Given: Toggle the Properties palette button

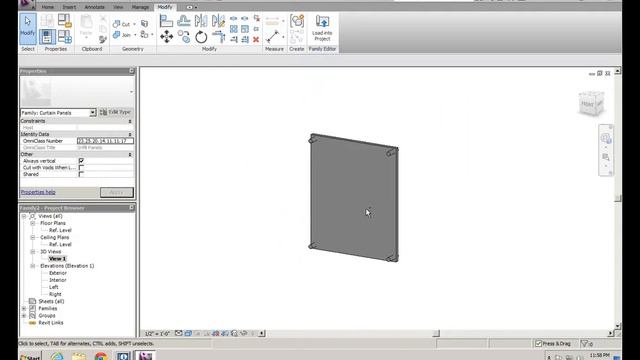Looking at the screenshot, I should pyautogui.click(x=47, y=37).
